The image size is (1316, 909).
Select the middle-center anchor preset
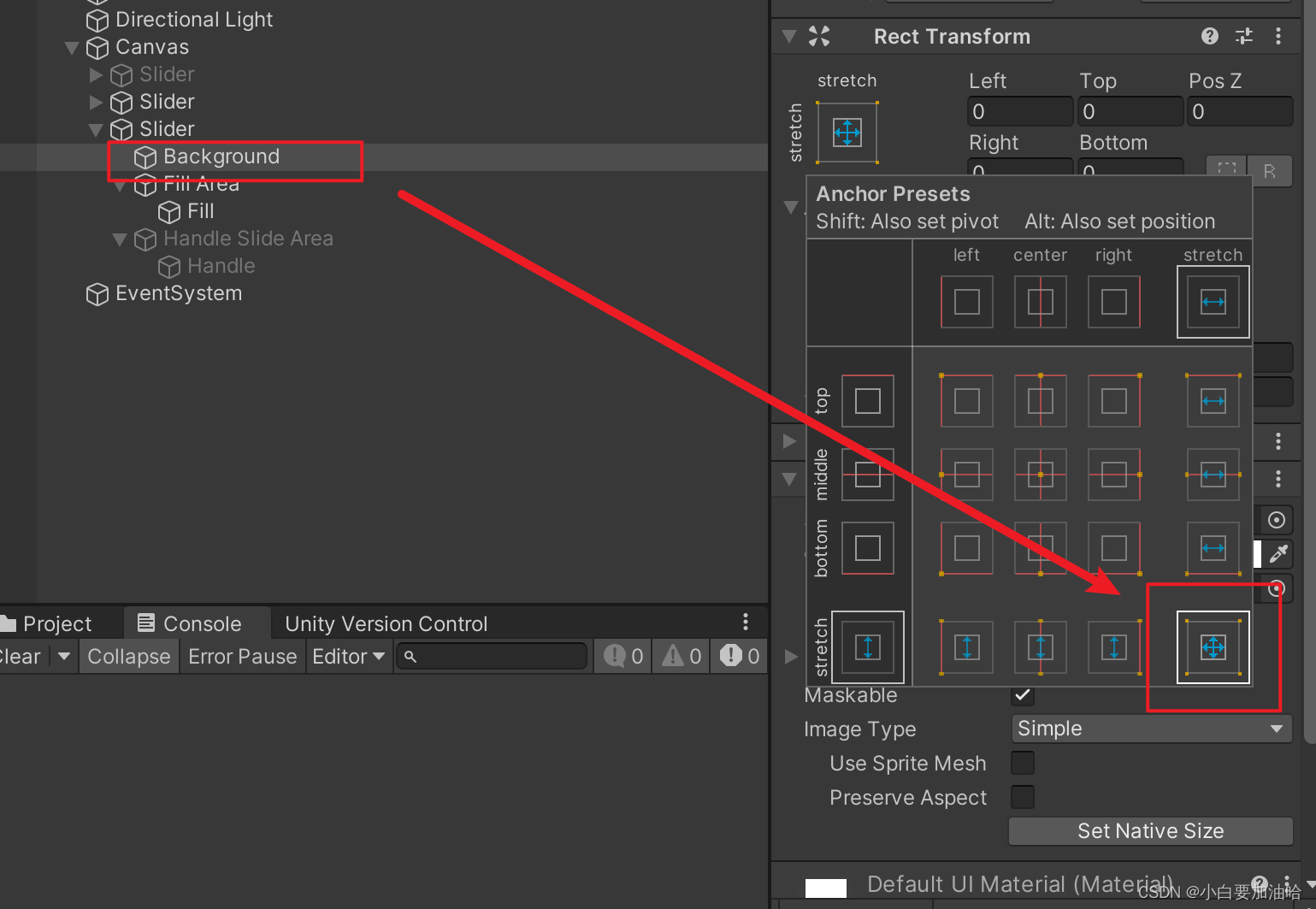point(1041,475)
